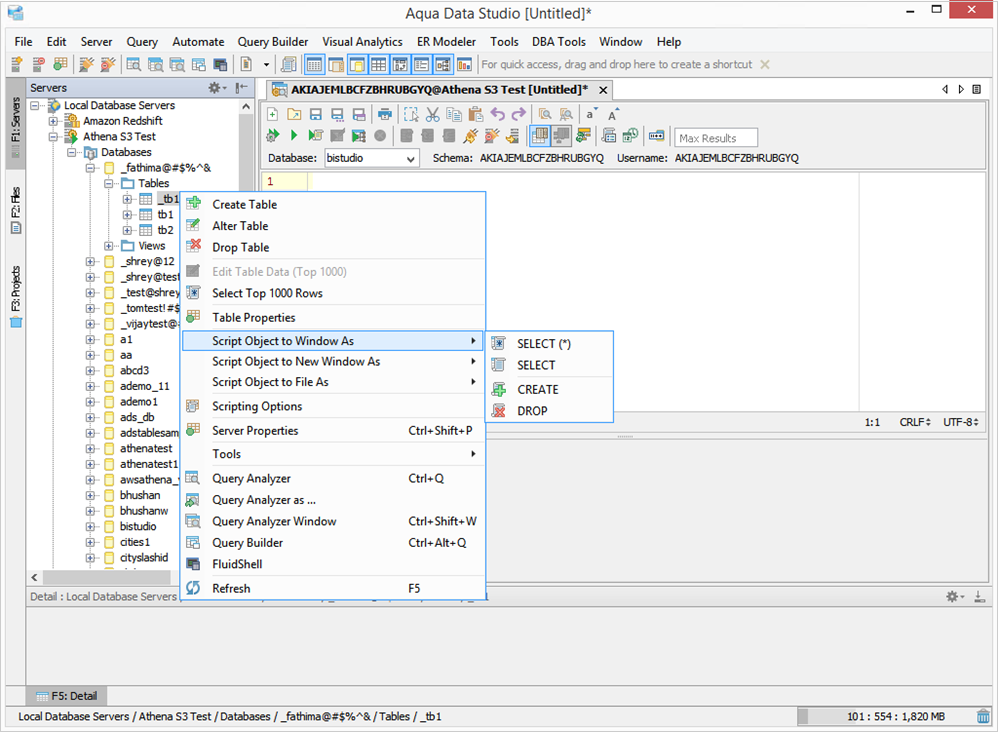Click the Cut scissors icon

432,115
